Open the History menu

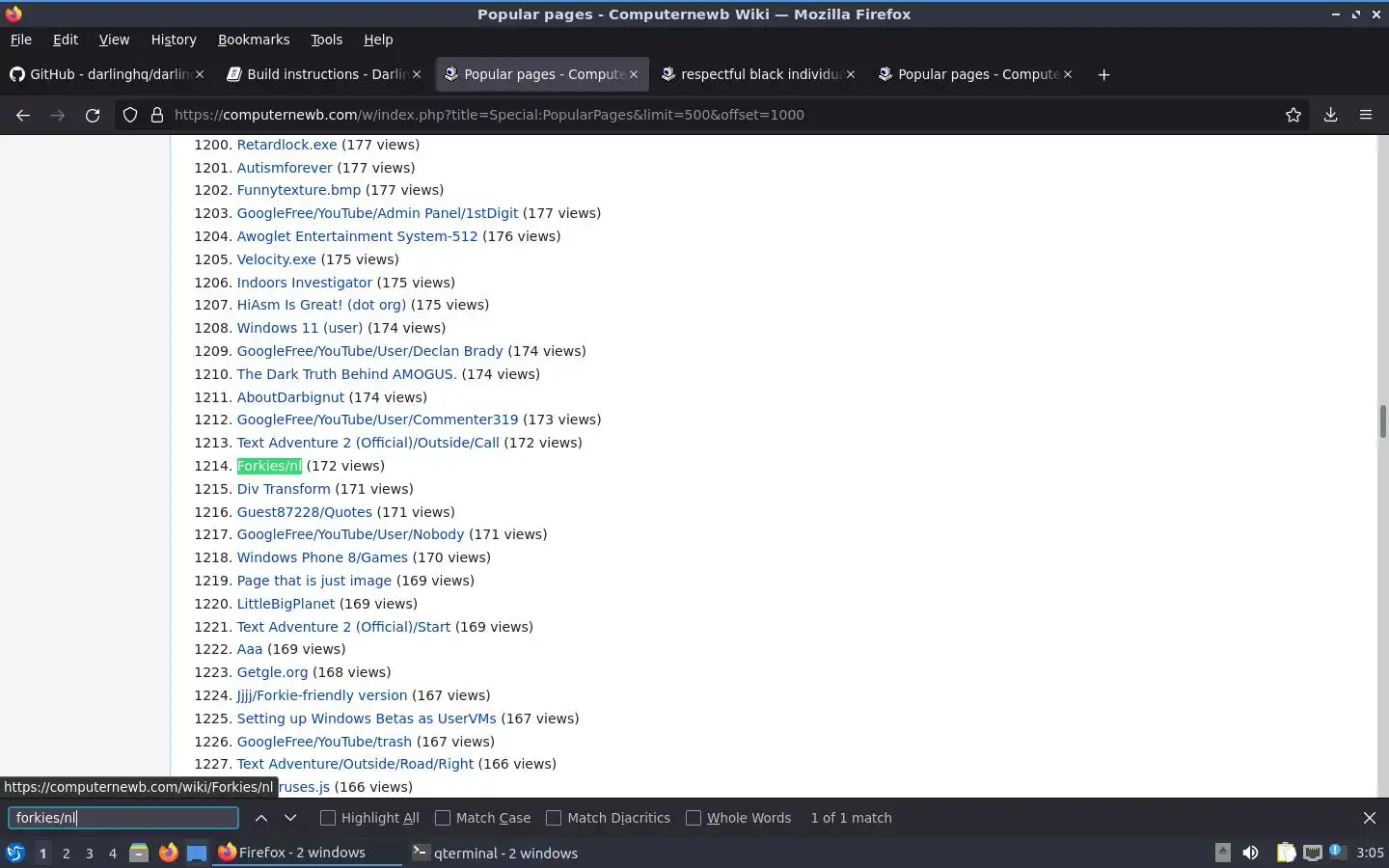coord(174,40)
